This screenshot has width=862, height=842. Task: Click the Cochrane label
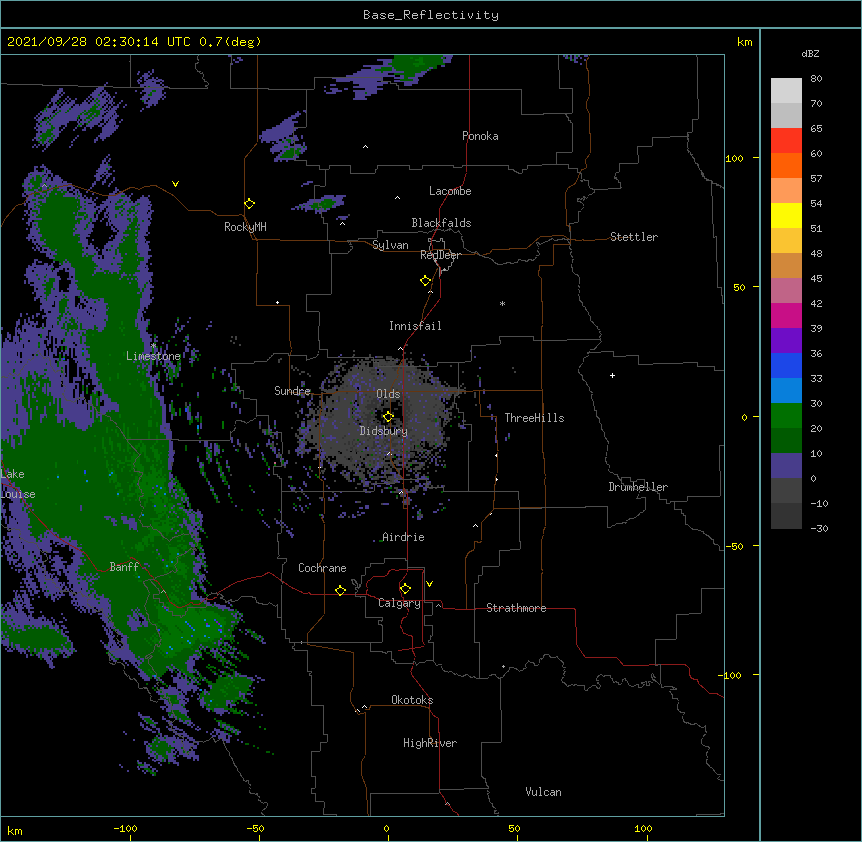coord(322,568)
